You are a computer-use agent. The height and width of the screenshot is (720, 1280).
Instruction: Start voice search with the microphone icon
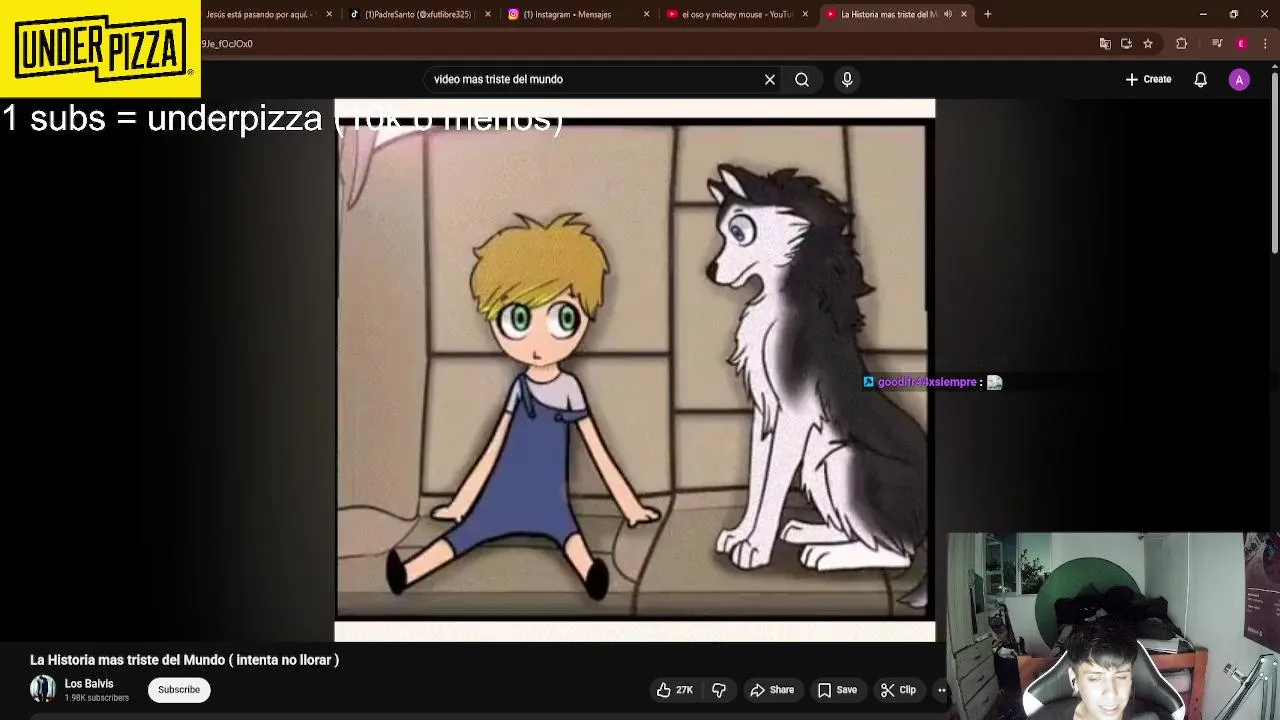pos(847,79)
